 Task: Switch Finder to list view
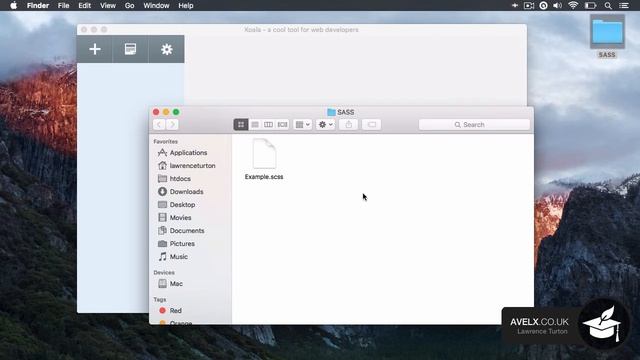click(255, 124)
